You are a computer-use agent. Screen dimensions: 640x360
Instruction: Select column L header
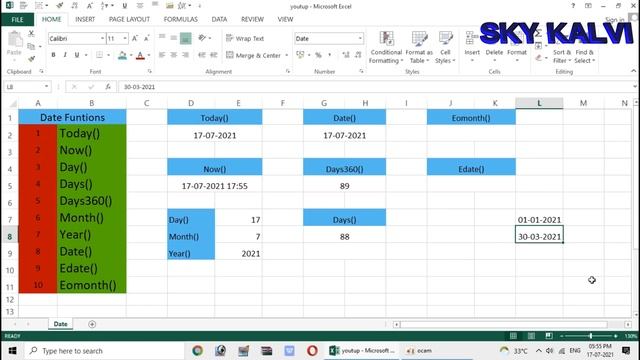[x=539, y=103]
